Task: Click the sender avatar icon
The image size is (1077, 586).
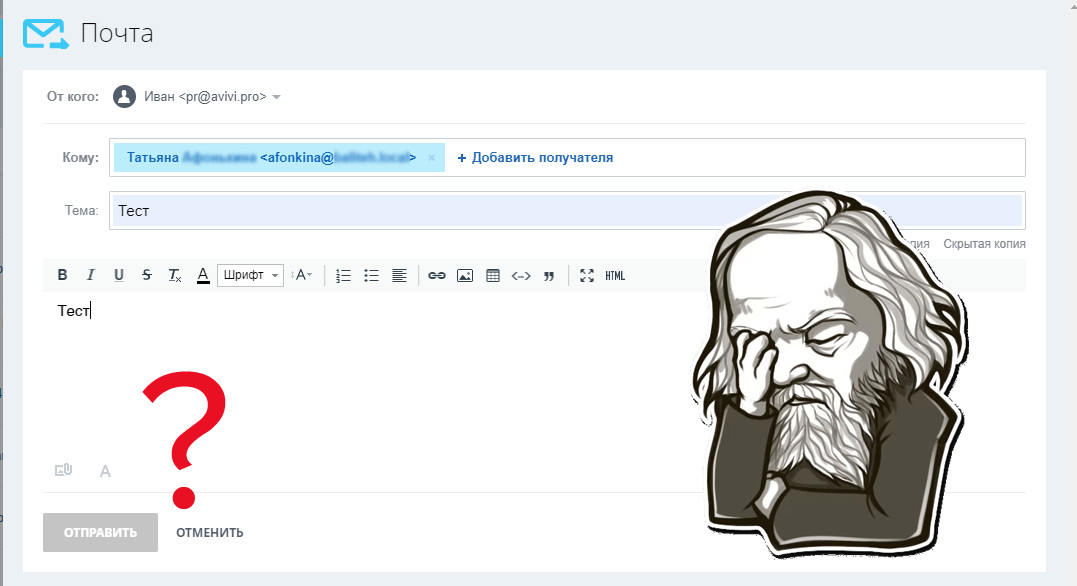Action: point(124,96)
